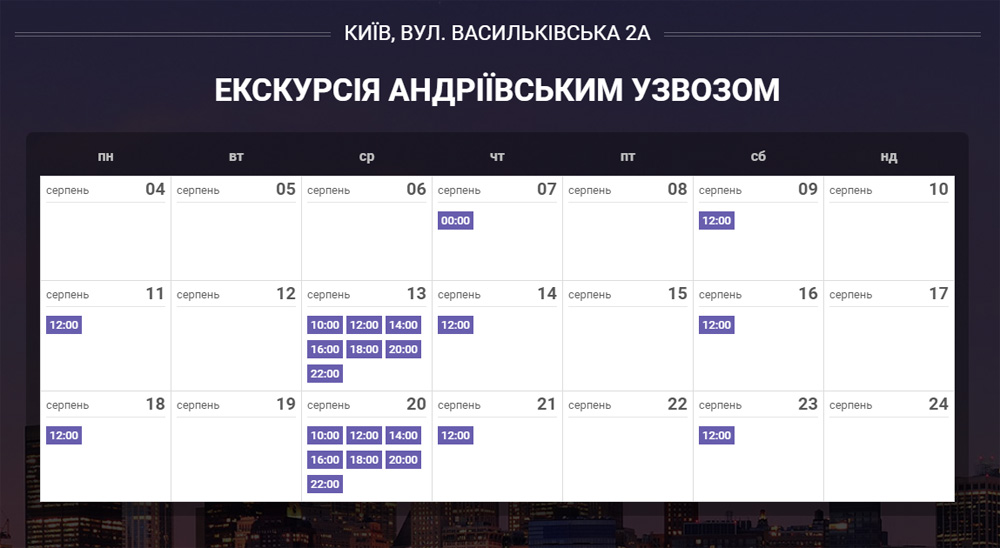Select the 00:00 slot on August 07
This screenshot has height=548, width=1000.
(x=455, y=220)
